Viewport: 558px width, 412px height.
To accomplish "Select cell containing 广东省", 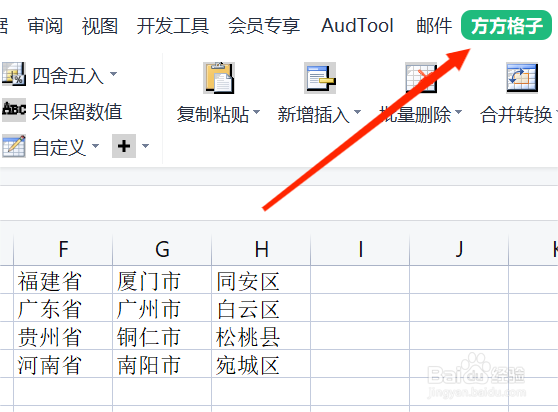I will coord(63,308).
